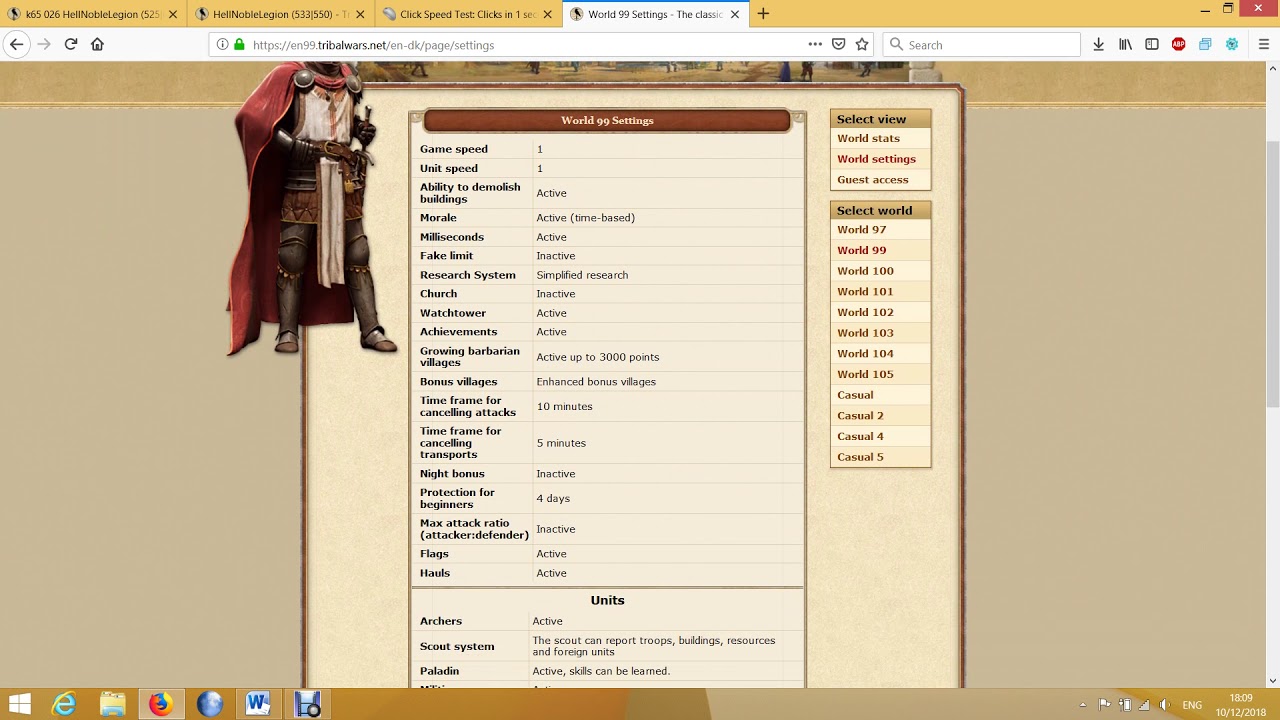Click the page's vertical scrollbar
1280x720 pixels.
point(1273,275)
